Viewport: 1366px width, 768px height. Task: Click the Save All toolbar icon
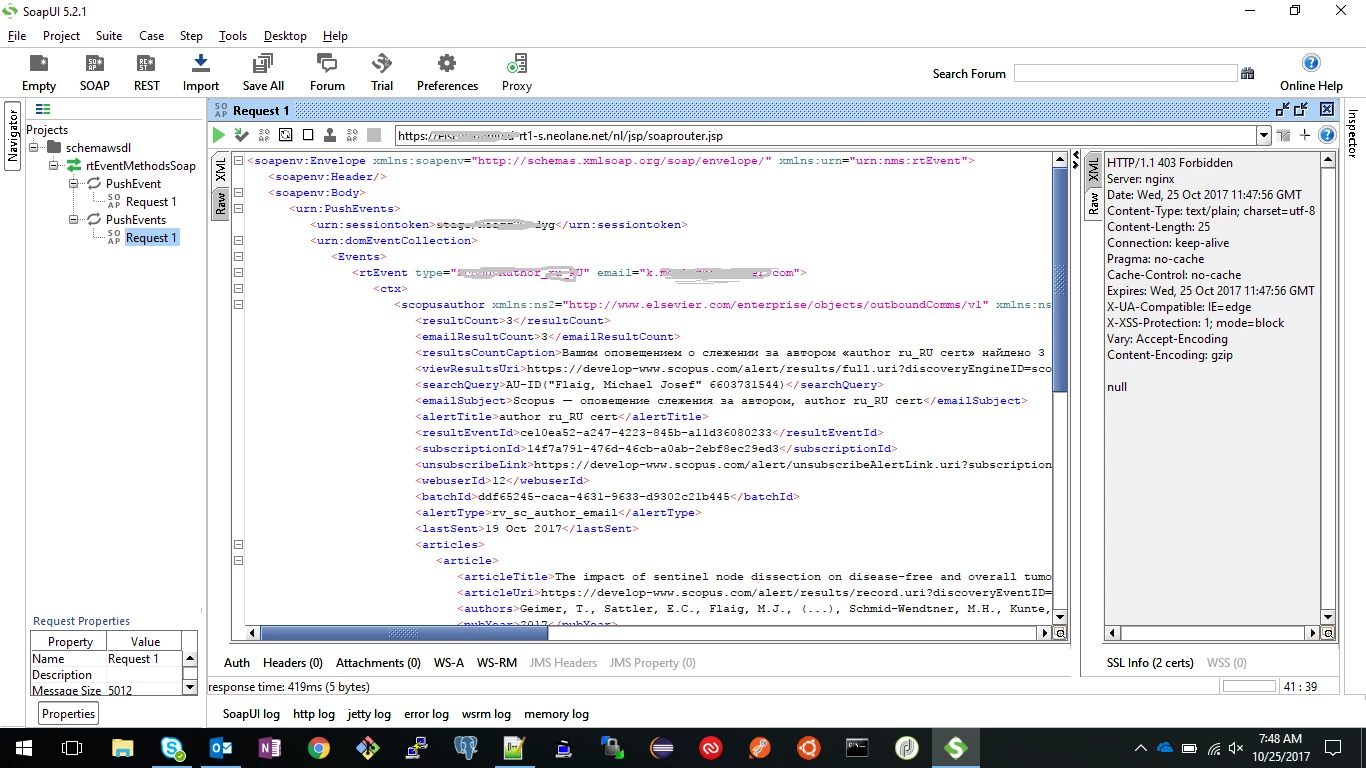263,73
